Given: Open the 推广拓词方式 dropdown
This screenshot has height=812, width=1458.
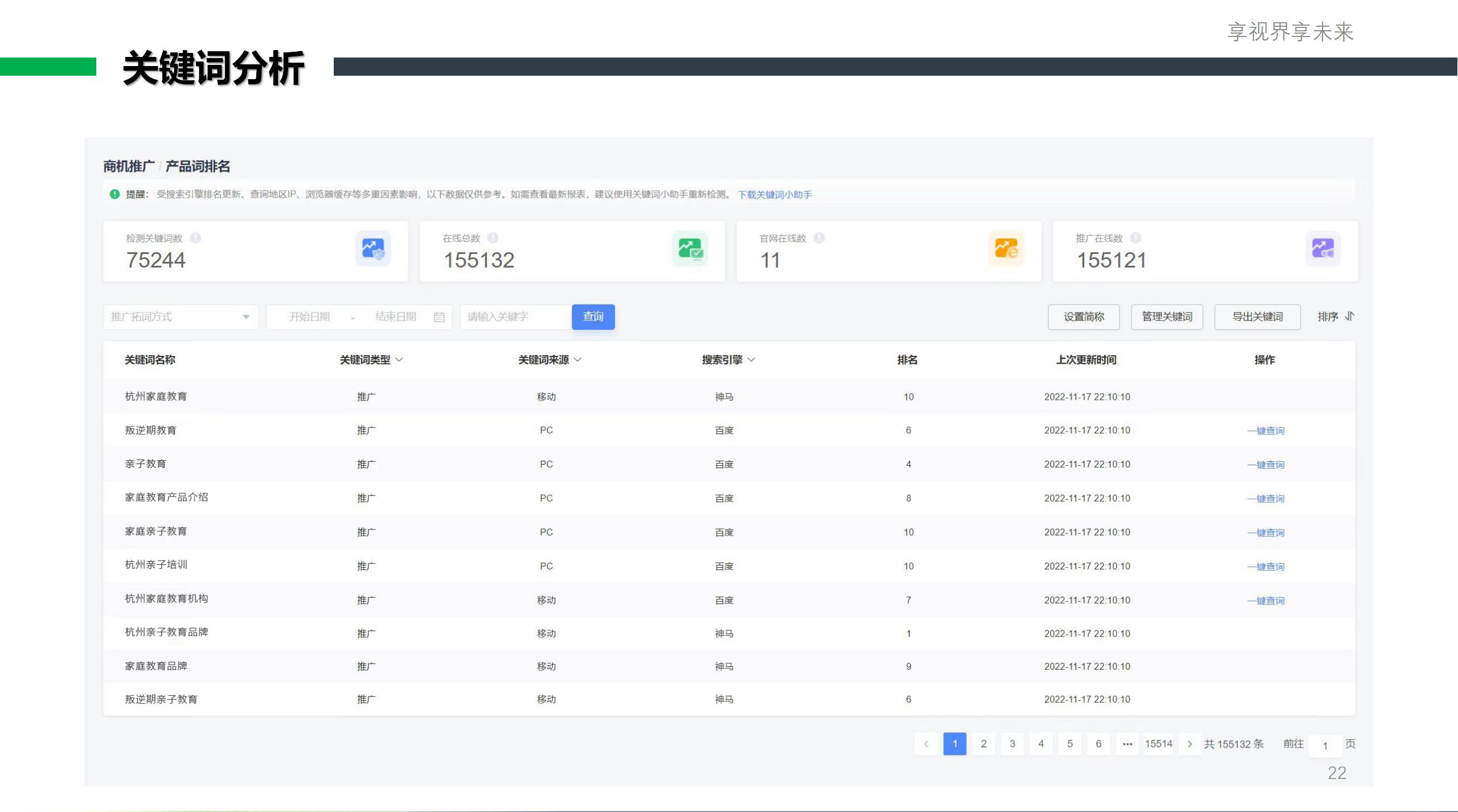Looking at the screenshot, I should [181, 317].
